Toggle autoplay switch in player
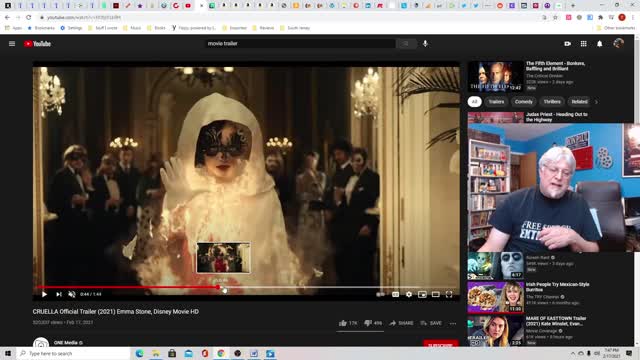The height and width of the screenshot is (360, 640). 380,294
